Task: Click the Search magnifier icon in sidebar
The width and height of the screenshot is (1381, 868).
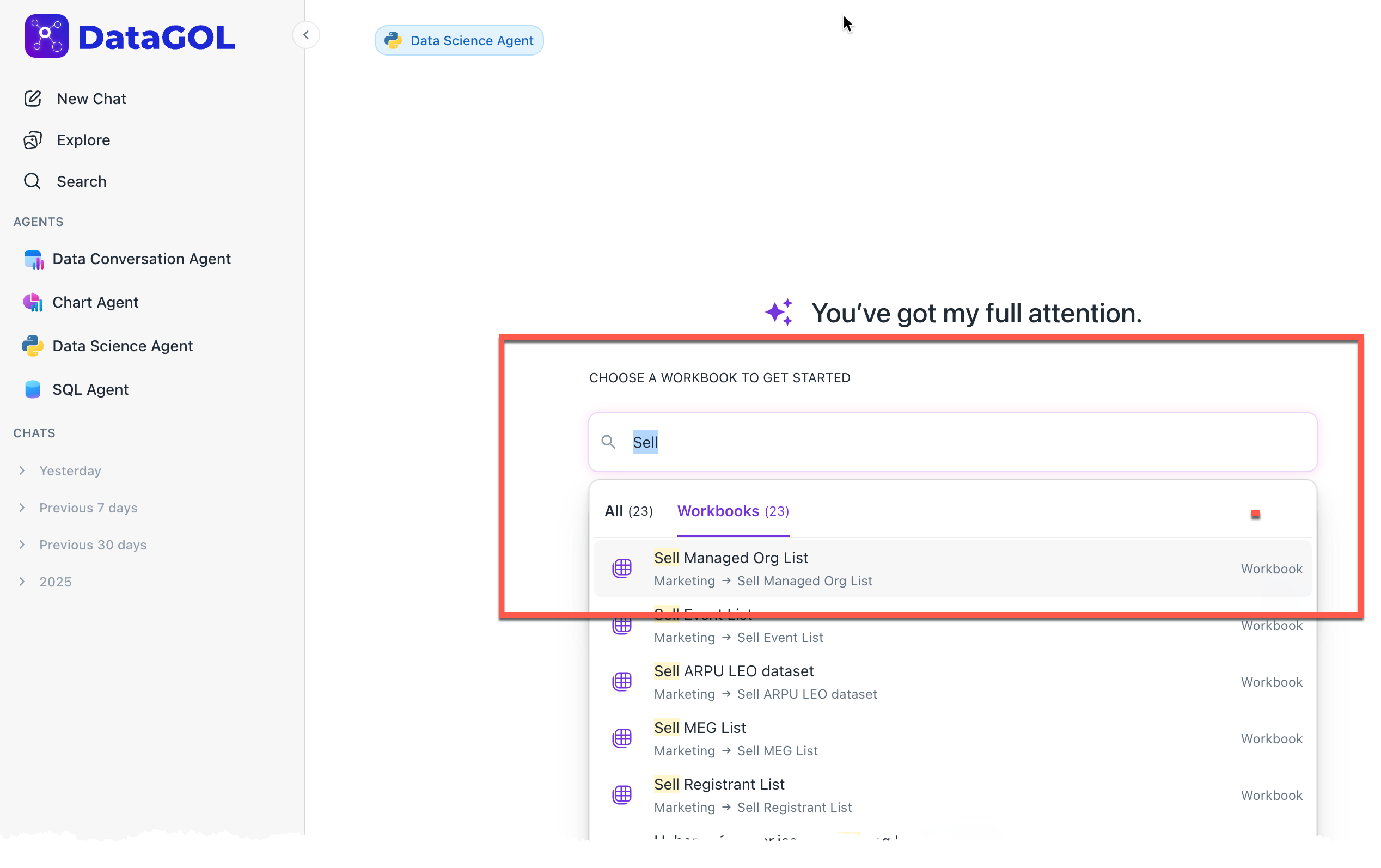Action: [x=33, y=181]
